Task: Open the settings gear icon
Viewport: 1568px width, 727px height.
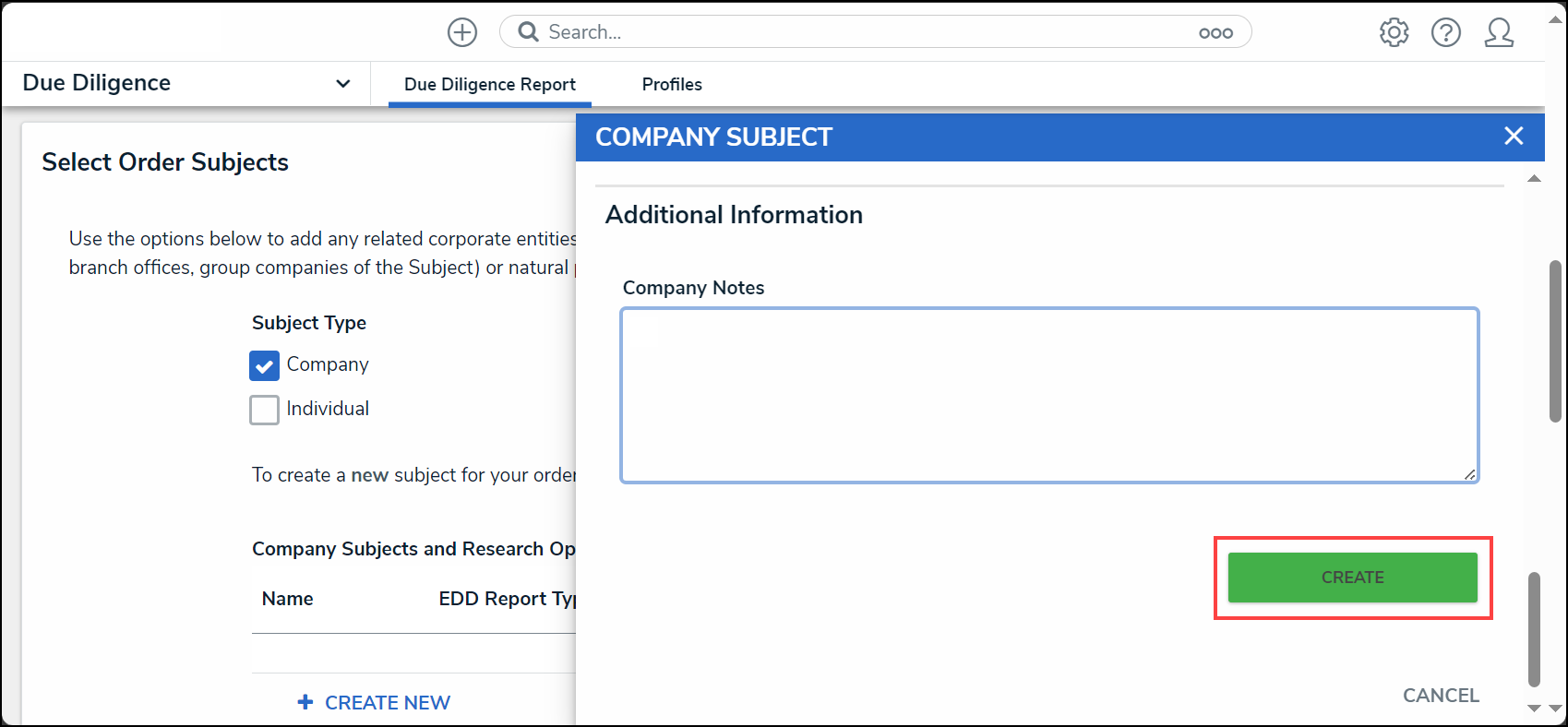Action: click(x=1394, y=32)
